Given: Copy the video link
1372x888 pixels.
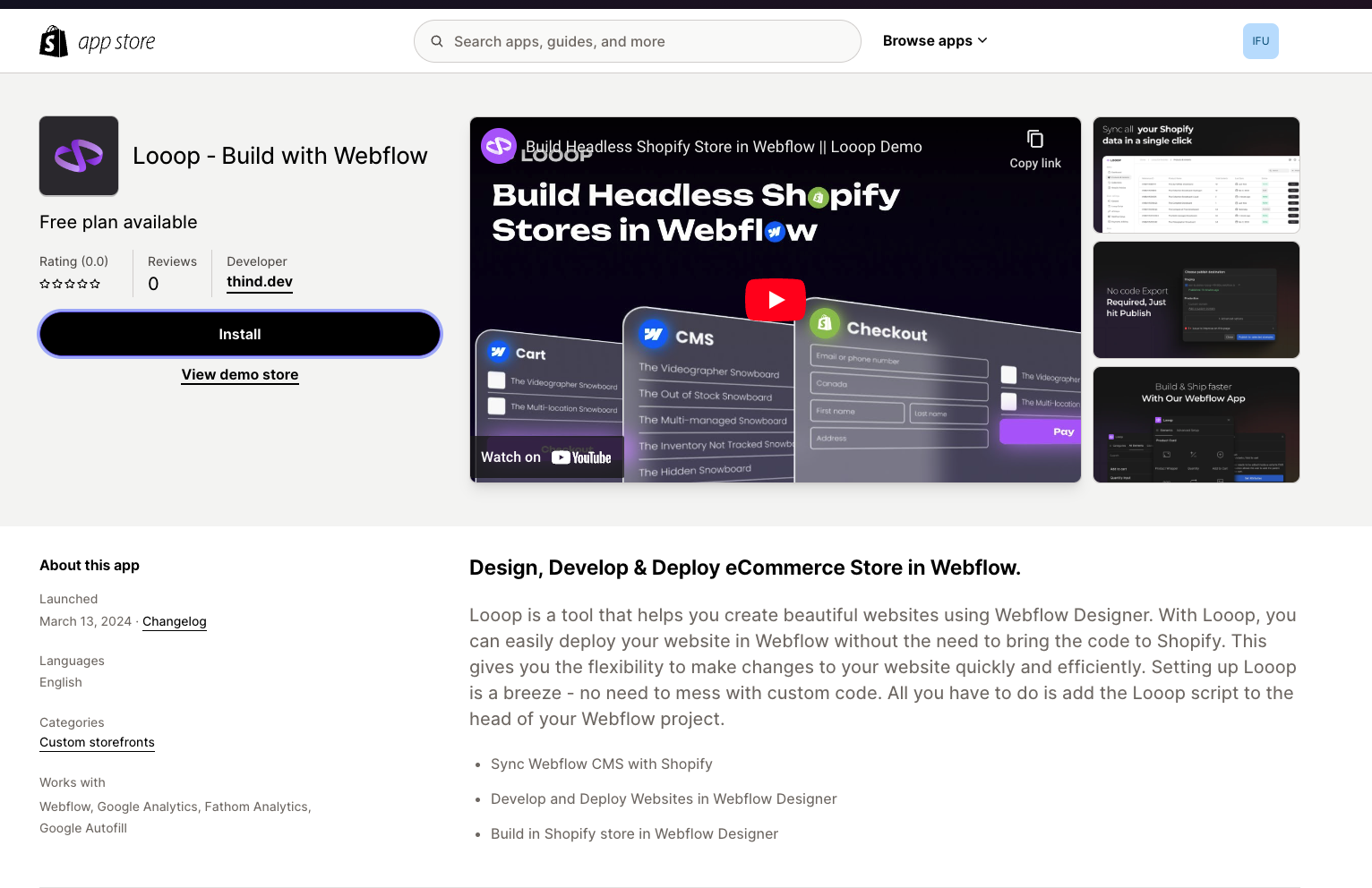Looking at the screenshot, I should point(1035,149).
